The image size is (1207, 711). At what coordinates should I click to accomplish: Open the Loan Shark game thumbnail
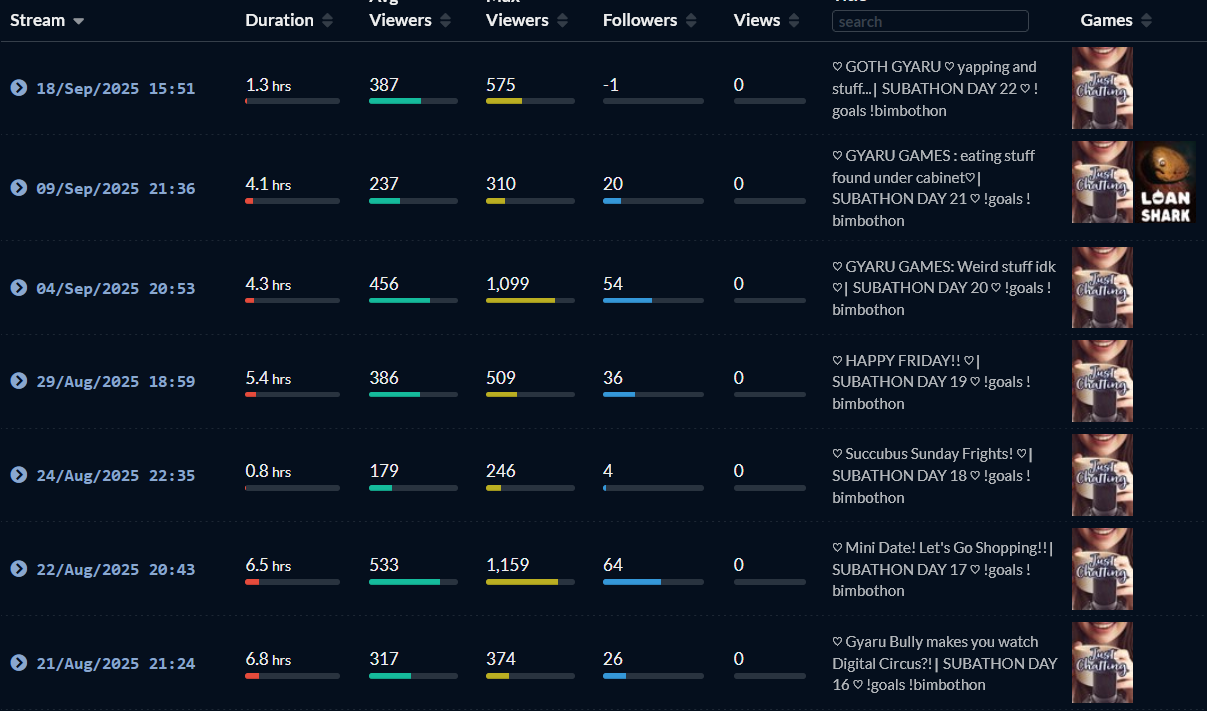tap(1165, 182)
